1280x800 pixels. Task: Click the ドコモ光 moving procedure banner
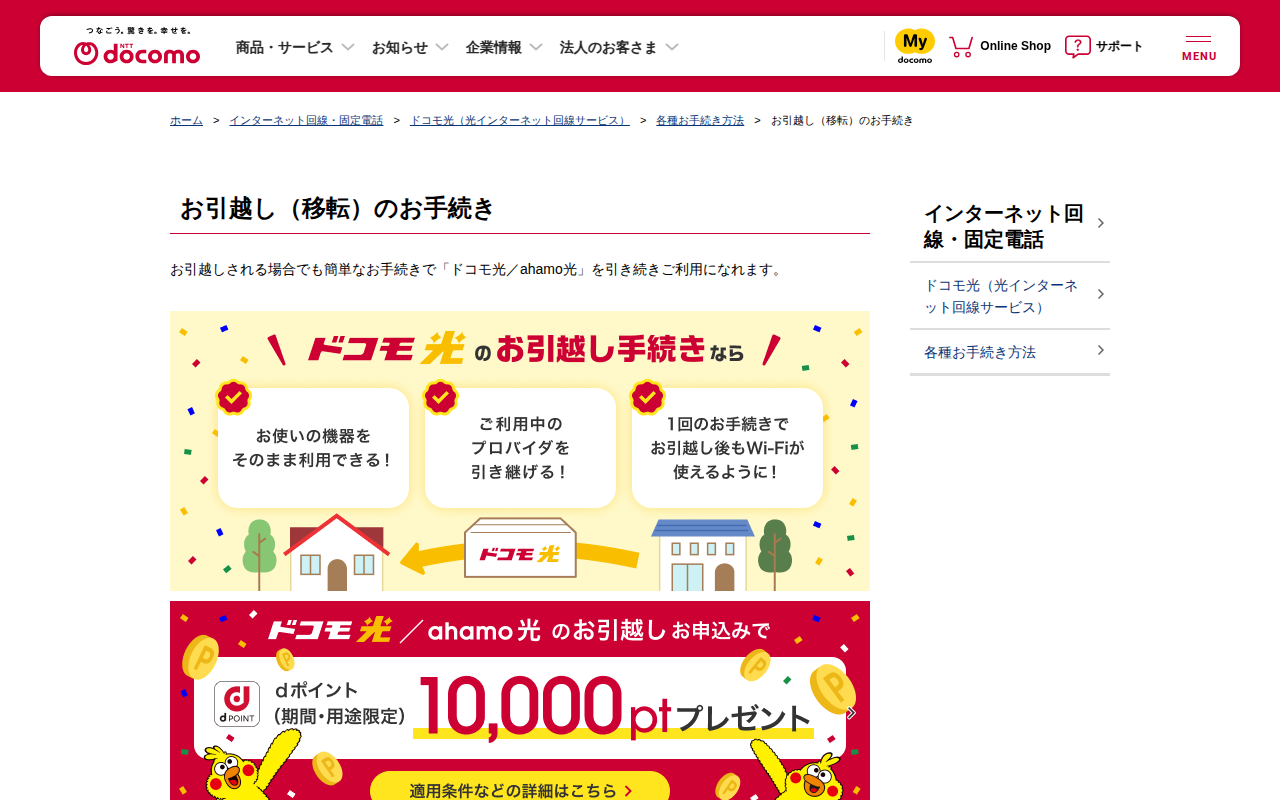[x=520, y=451]
